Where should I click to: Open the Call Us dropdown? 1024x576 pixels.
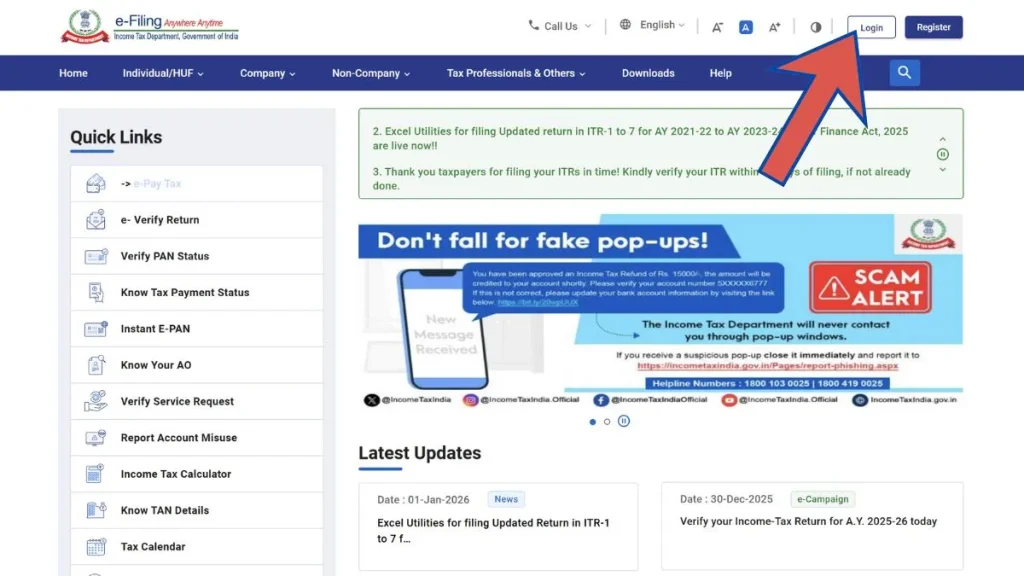[557, 24]
